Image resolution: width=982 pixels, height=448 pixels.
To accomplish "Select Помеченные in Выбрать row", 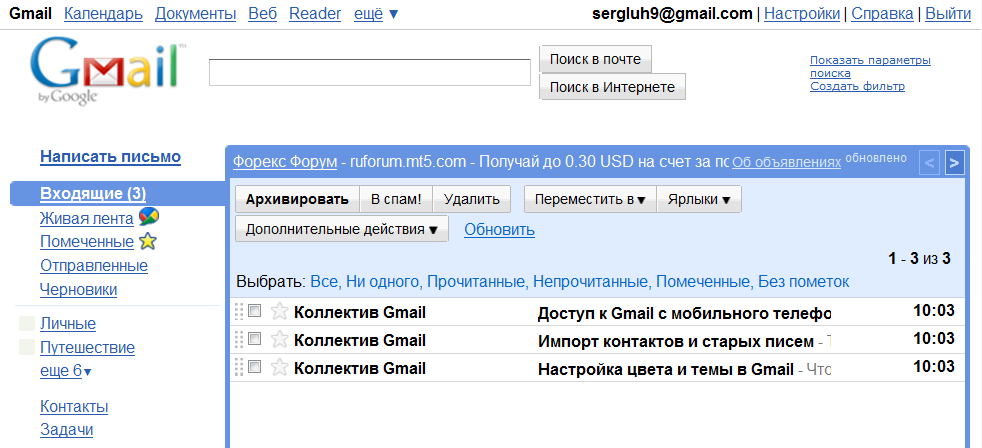I will pyautogui.click(x=703, y=282).
